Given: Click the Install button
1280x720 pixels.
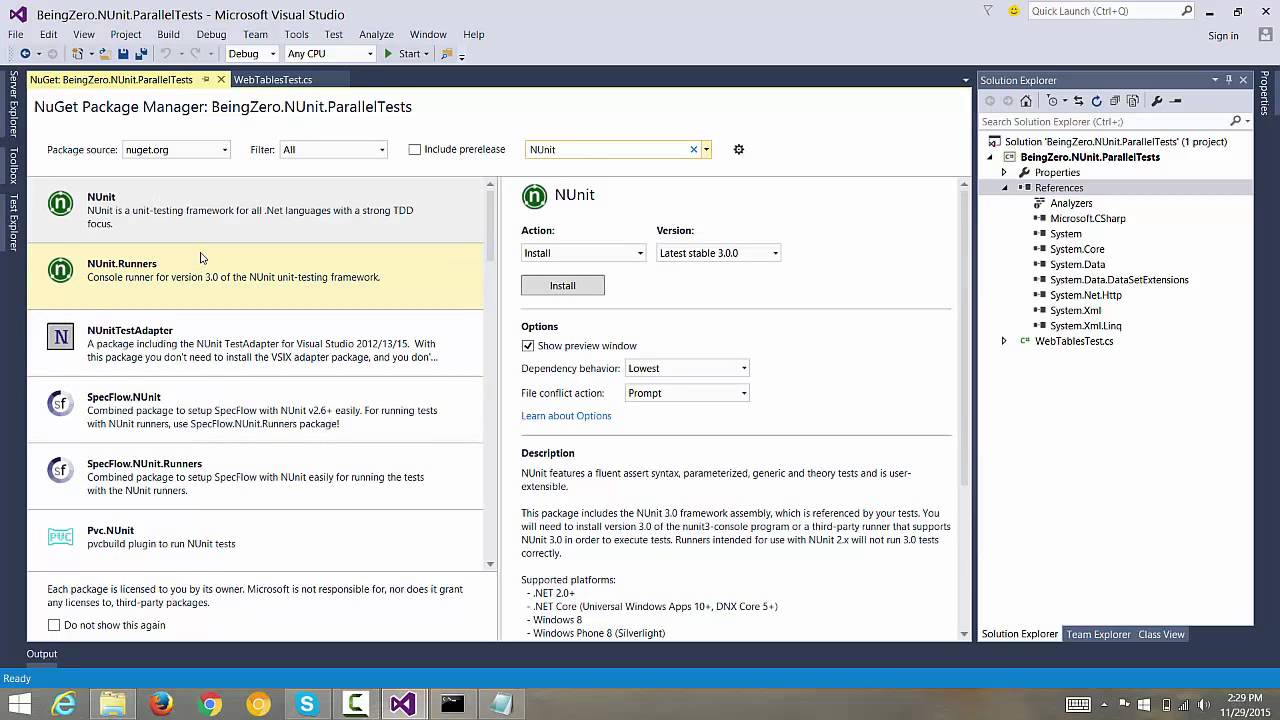Looking at the screenshot, I should [x=562, y=286].
